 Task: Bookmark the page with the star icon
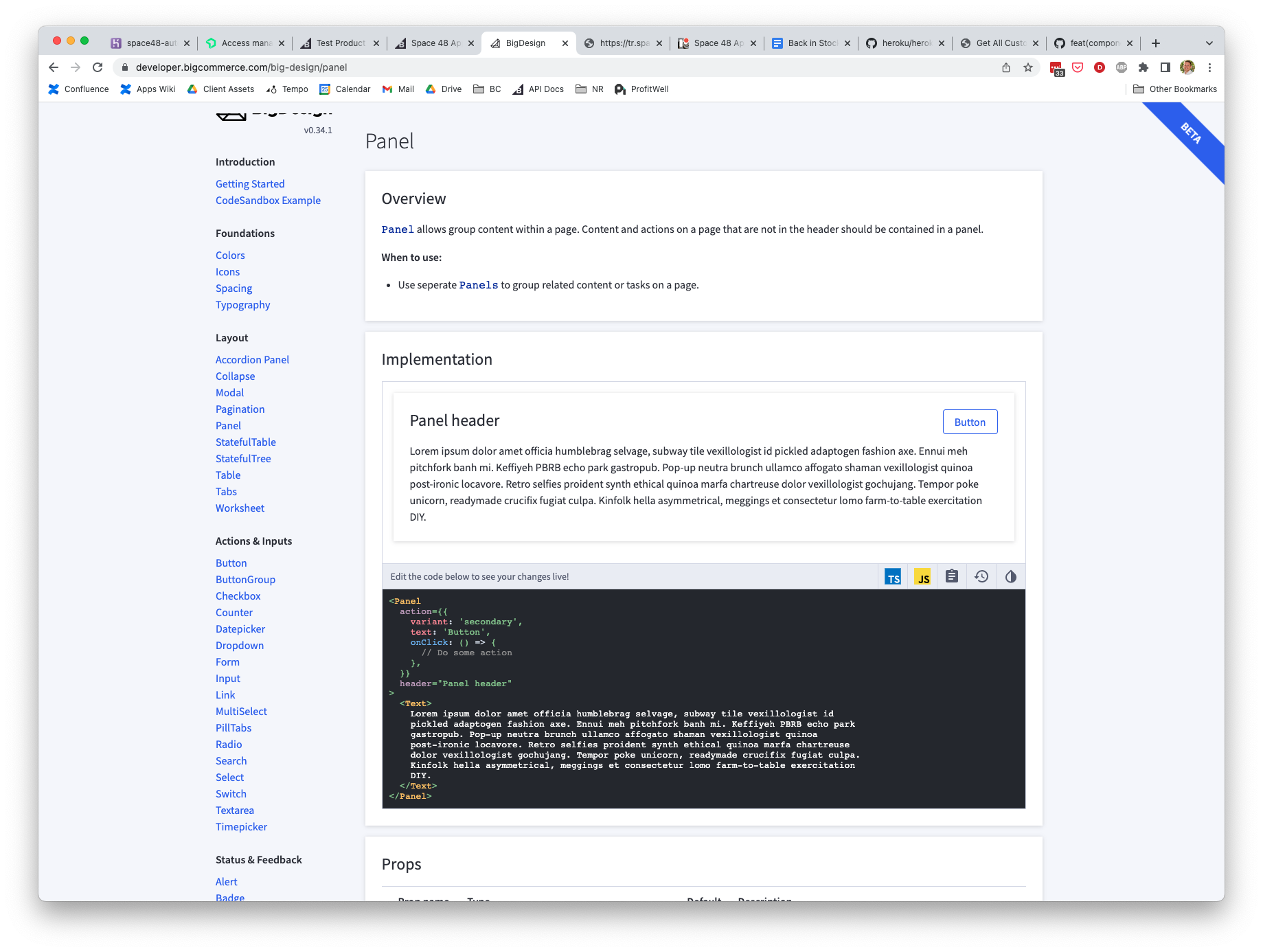click(1028, 67)
